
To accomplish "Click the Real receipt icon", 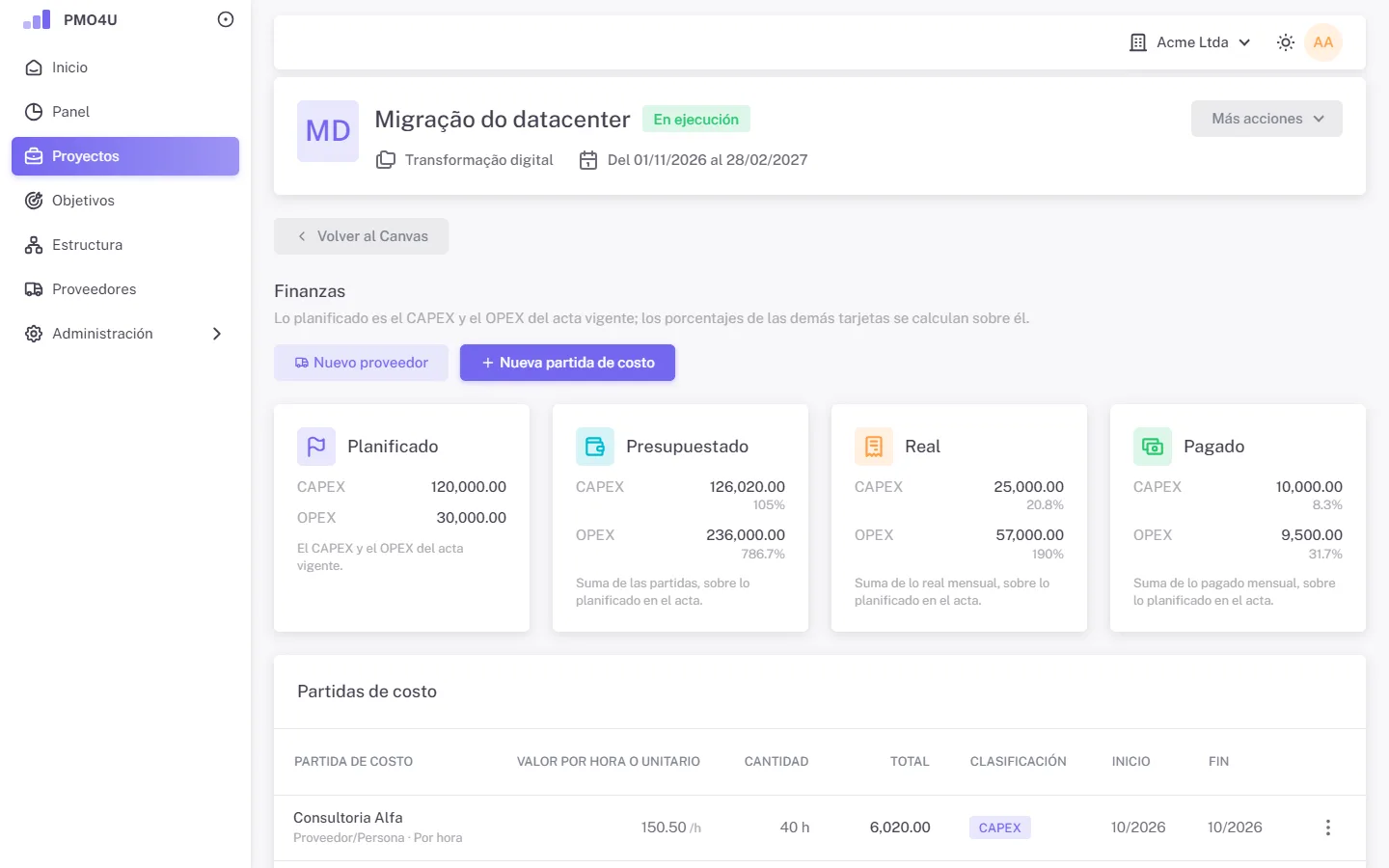I will tap(874, 447).
